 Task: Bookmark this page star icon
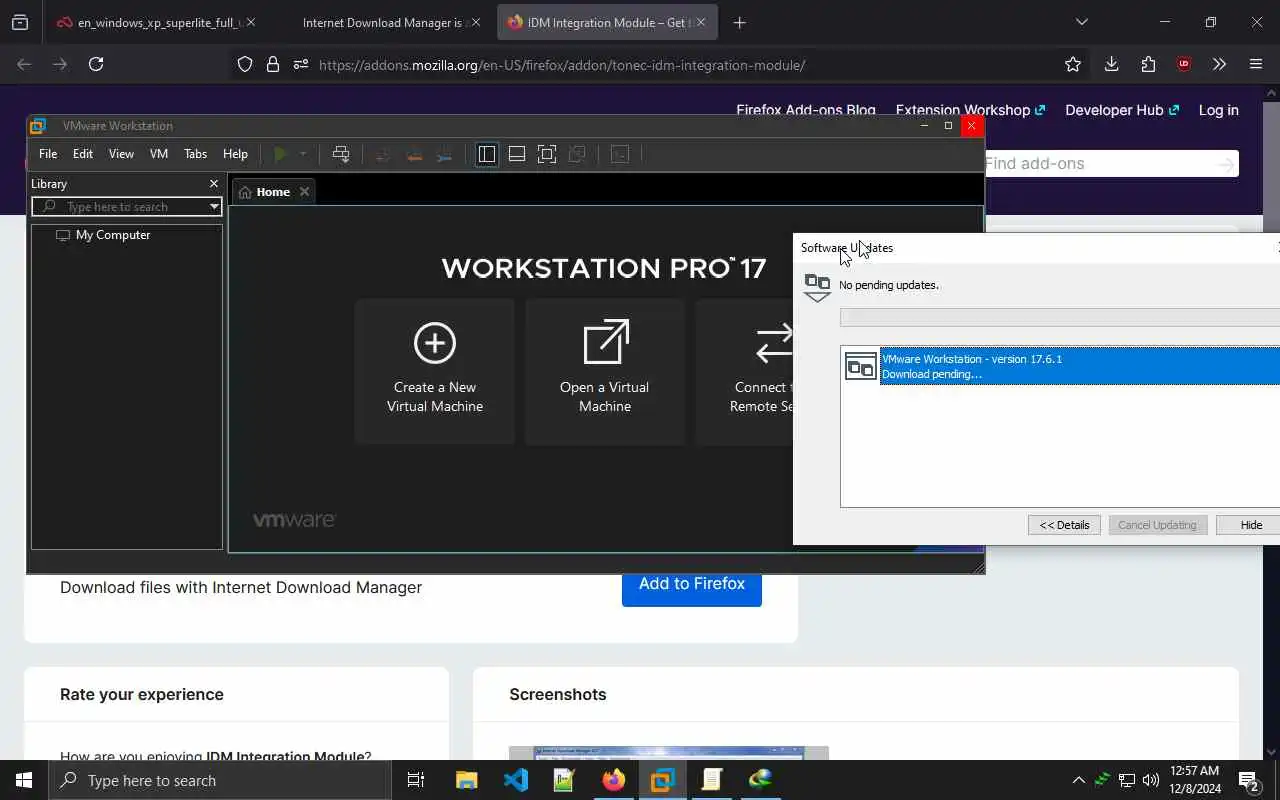(x=1073, y=64)
